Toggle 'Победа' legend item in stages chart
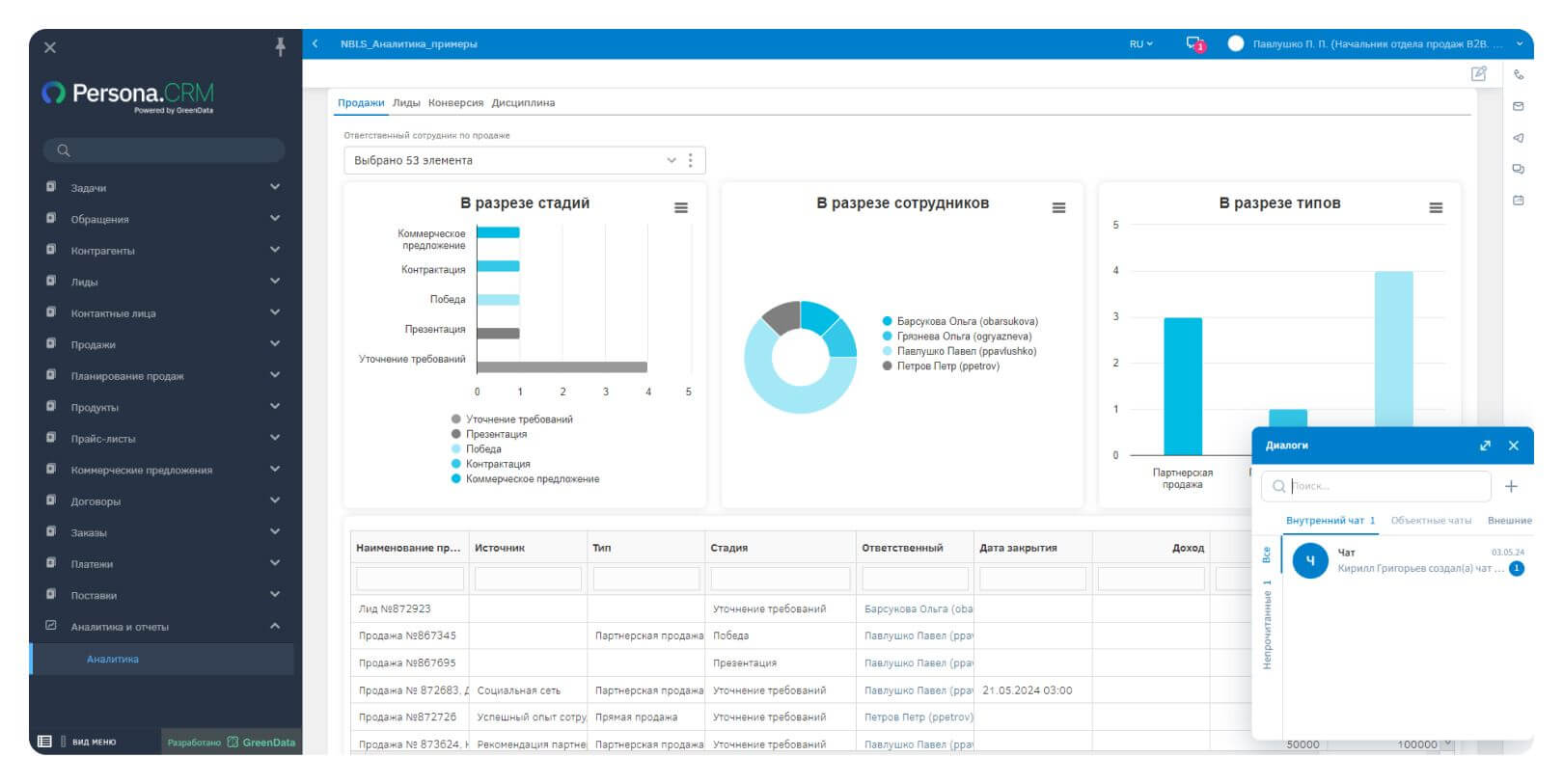This screenshot has height=784, width=1563. coord(476,448)
